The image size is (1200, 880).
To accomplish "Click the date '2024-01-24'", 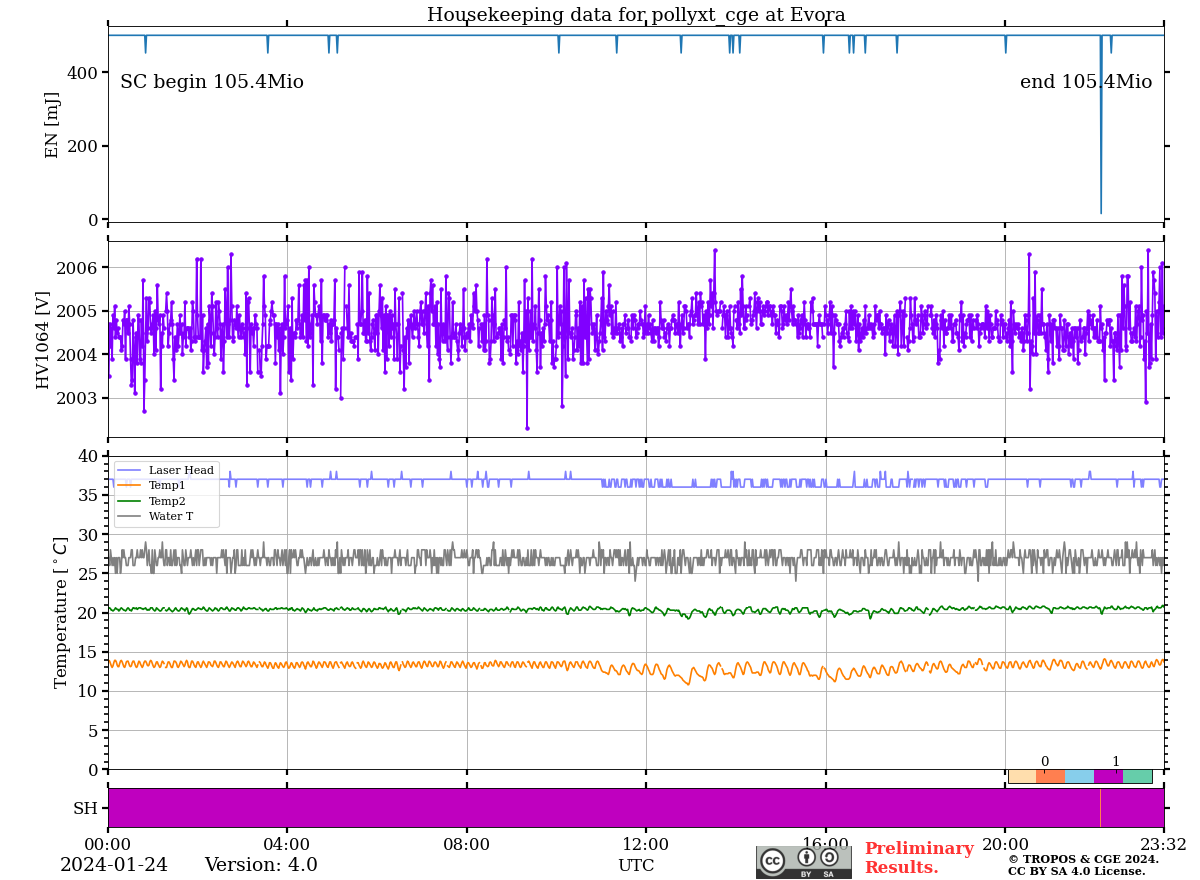I will click(x=114, y=865).
